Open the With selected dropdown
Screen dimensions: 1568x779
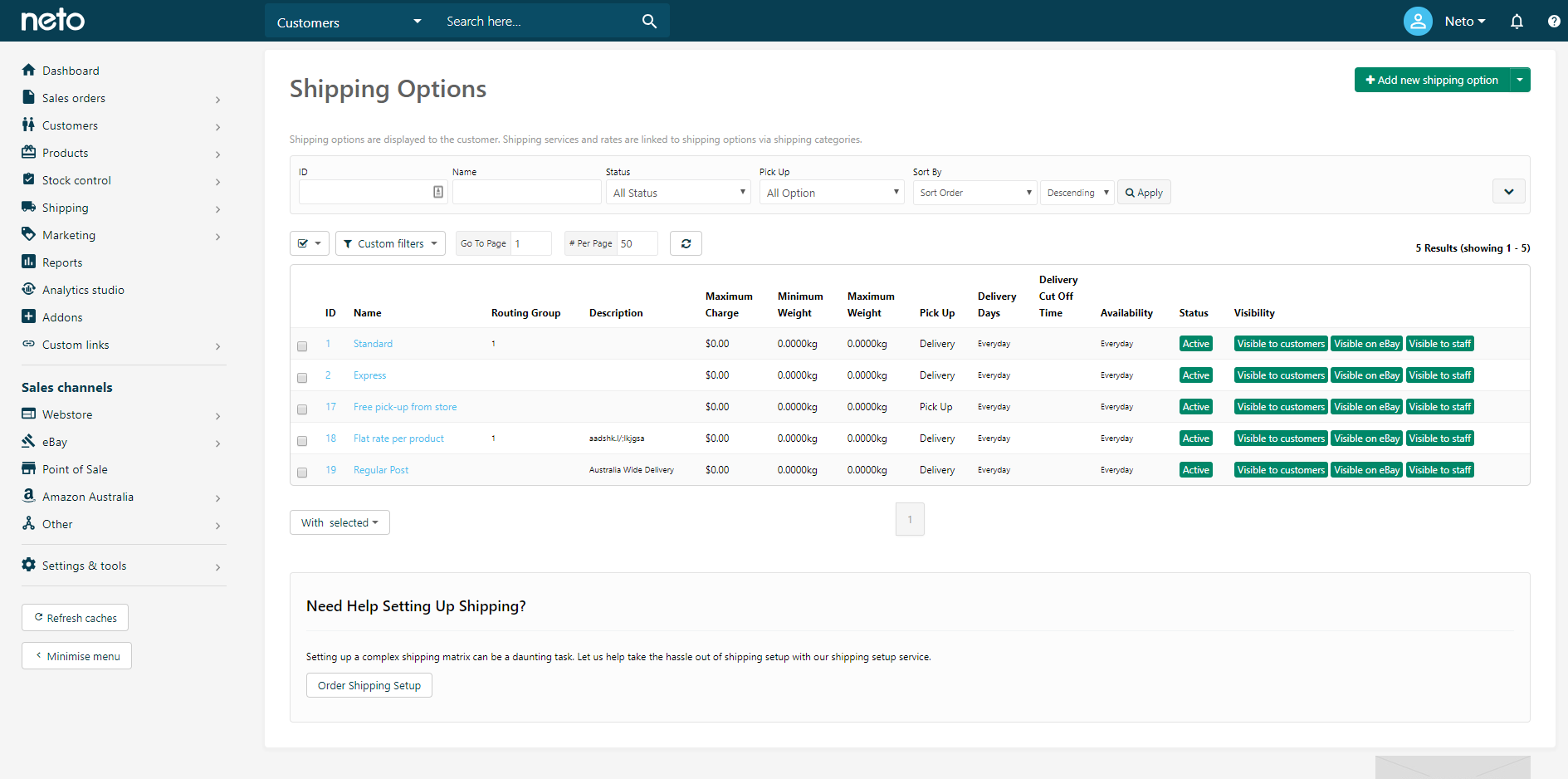pos(339,522)
